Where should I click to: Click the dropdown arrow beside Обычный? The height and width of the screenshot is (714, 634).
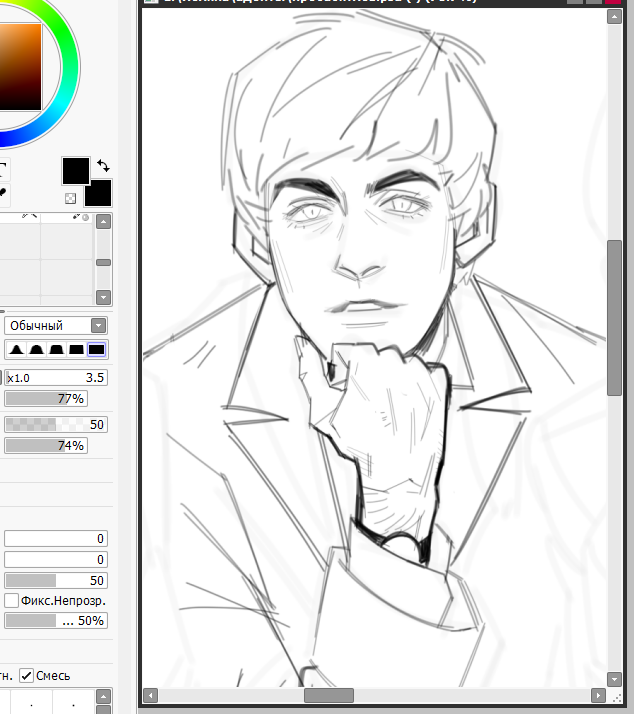[x=98, y=326]
